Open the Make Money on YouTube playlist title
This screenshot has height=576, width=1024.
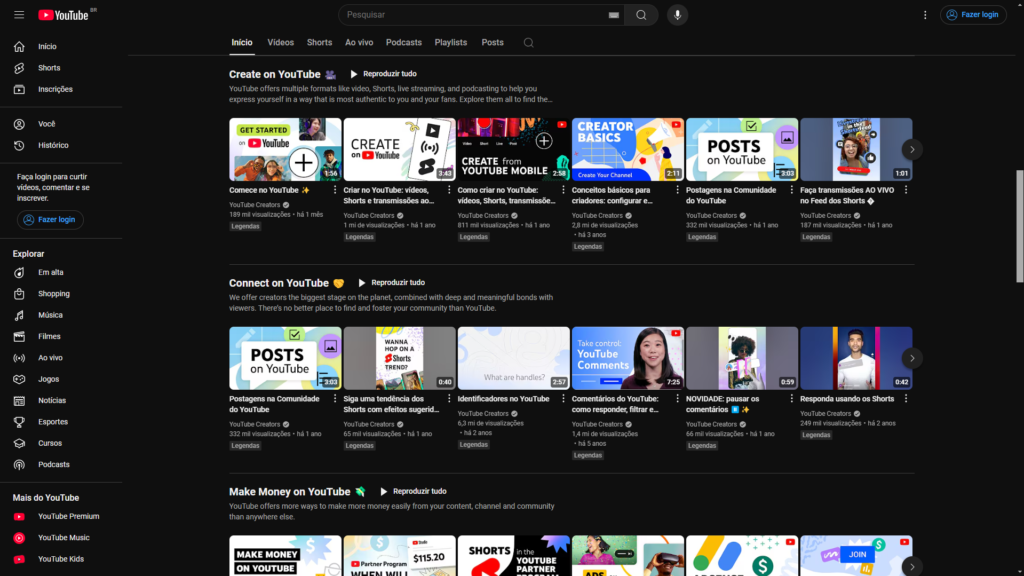coord(289,492)
